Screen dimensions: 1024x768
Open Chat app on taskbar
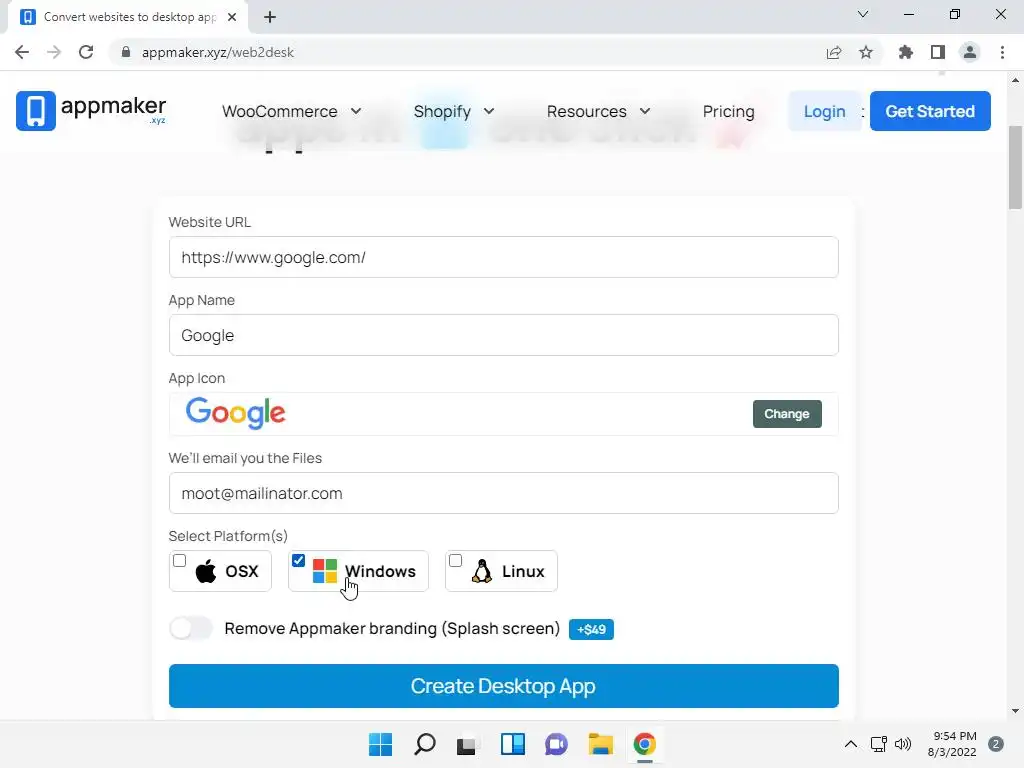556,744
